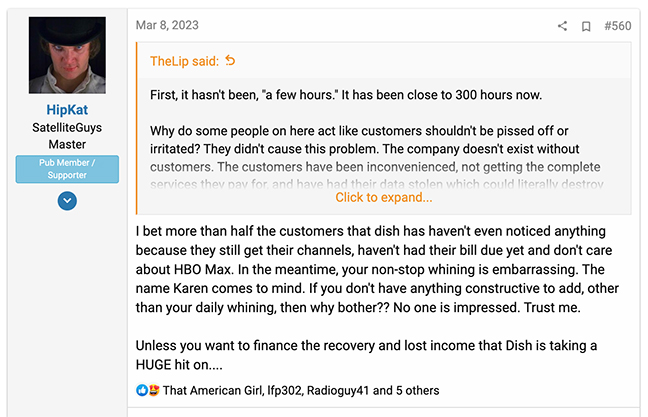Image resolution: width=648 pixels, height=417 pixels.
Task: Jump to TheLip's quoted post via arrow icon
Action: tap(231, 61)
